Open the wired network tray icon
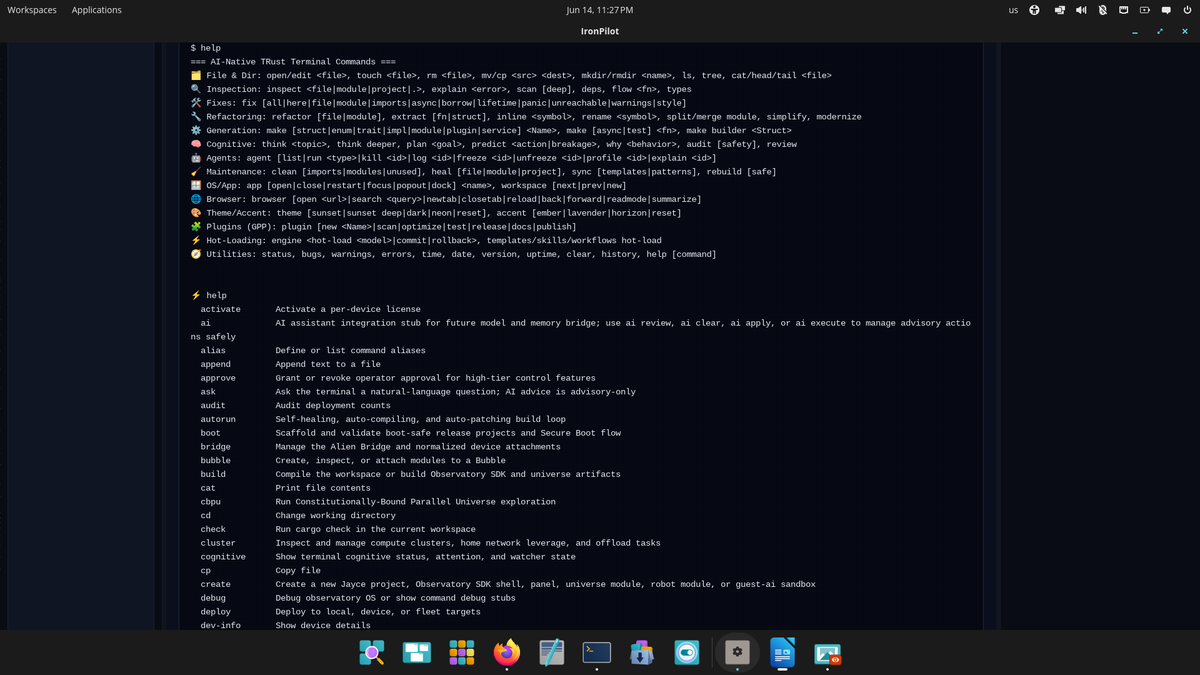Viewport: 1200px width, 675px height. pyautogui.click(x=1124, y=10)
